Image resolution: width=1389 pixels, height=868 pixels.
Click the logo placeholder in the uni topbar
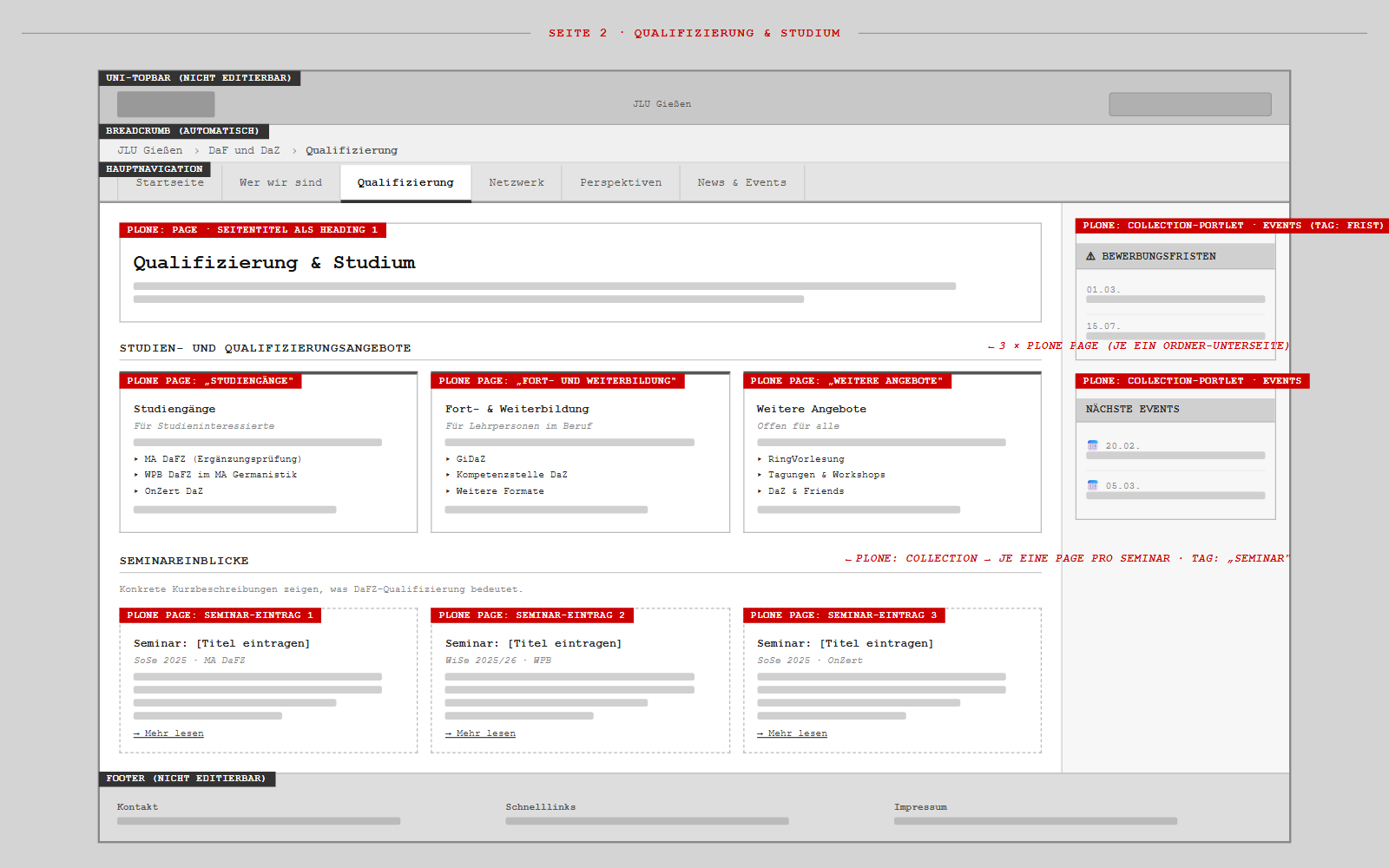[166, 104]
